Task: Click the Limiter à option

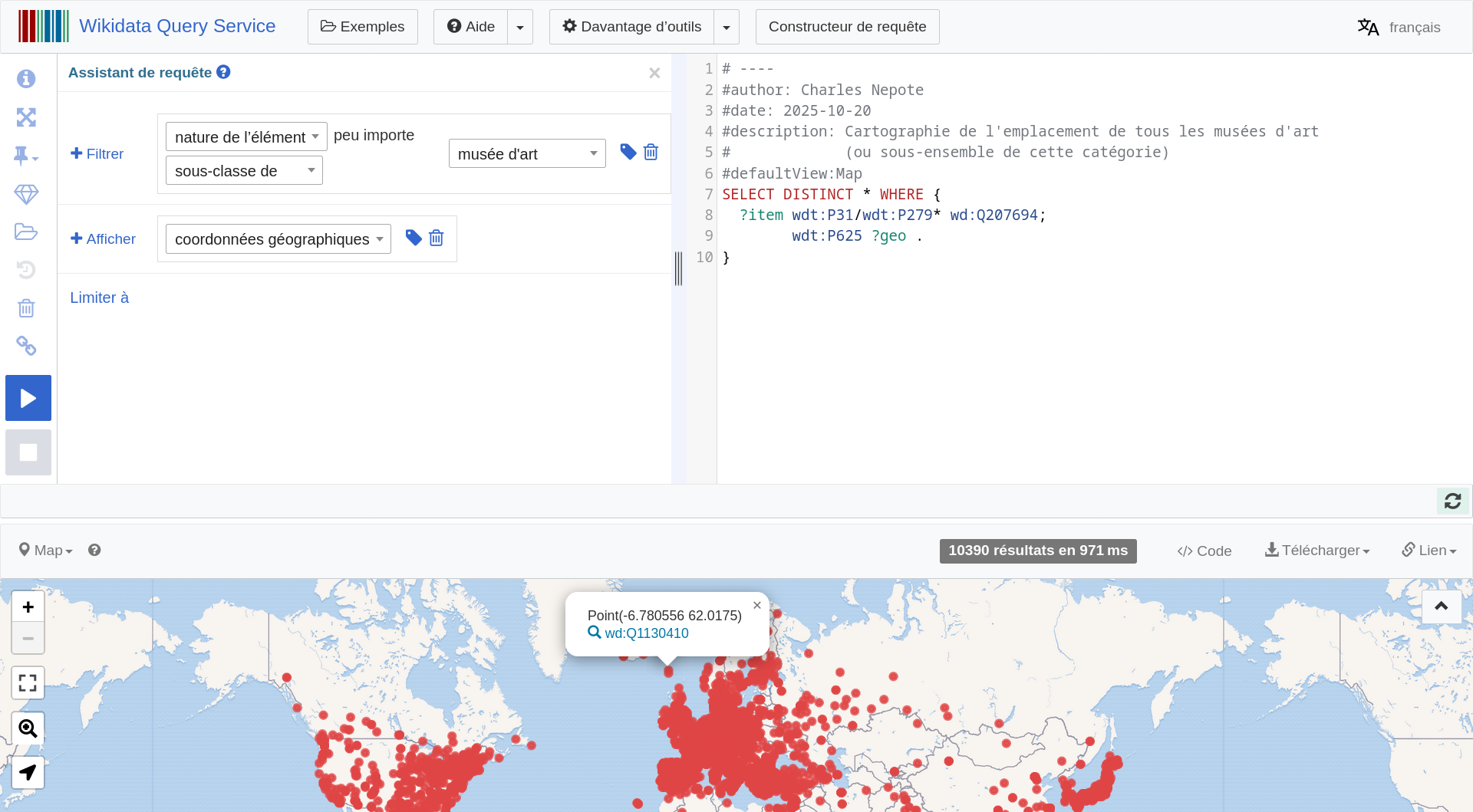Action: [x=100, y=298]
